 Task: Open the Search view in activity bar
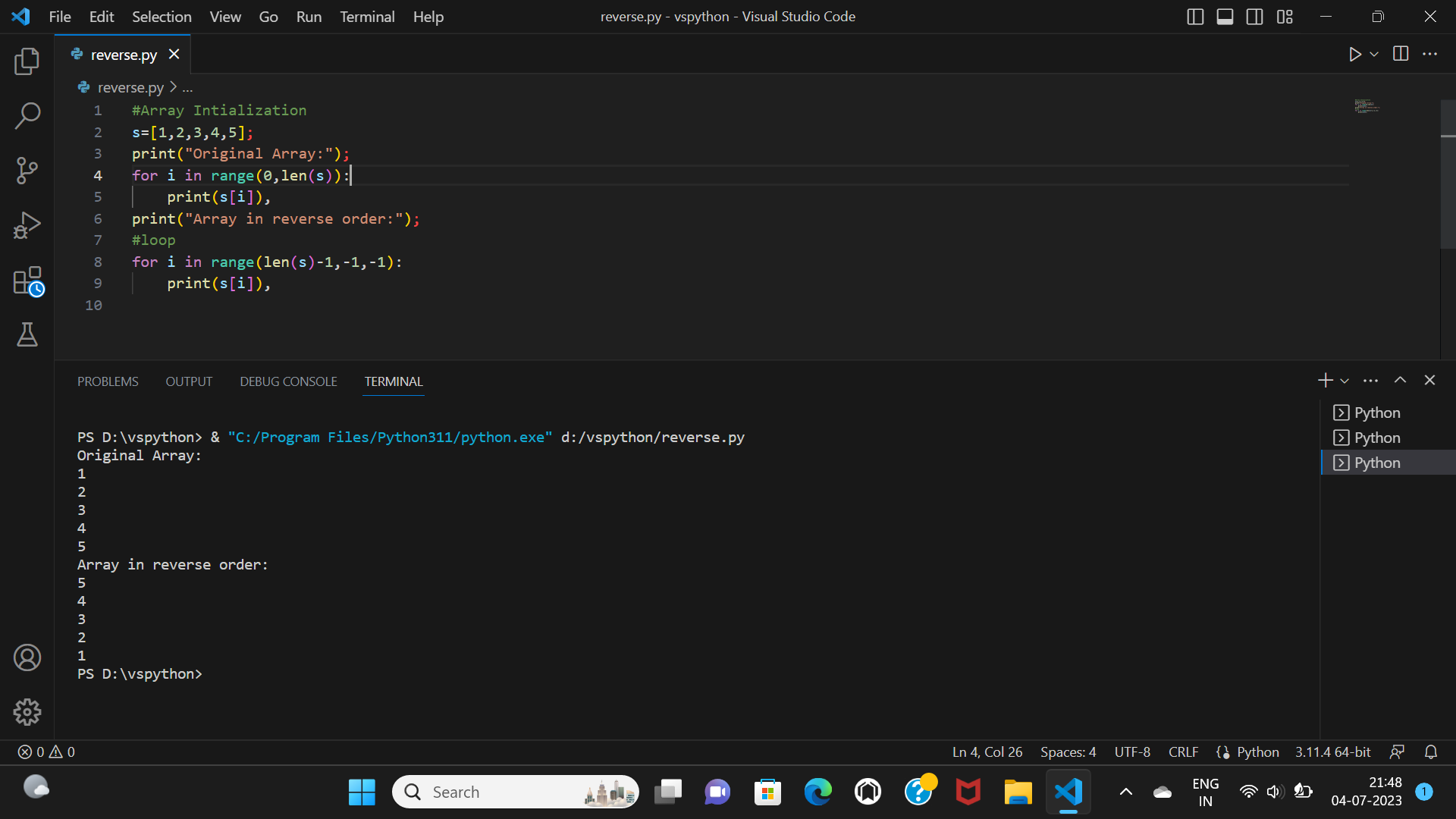tap(27, 116)
